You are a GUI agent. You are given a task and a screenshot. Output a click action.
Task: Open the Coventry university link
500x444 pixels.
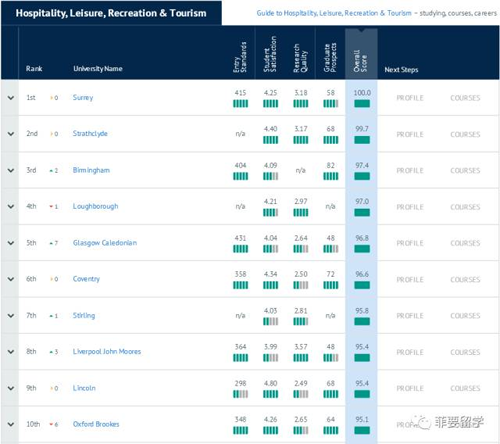(x=86, y=279)
